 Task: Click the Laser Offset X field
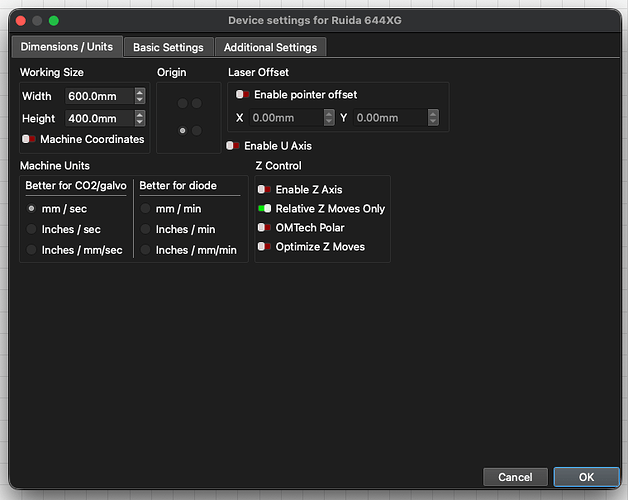[x=286, y=118]
